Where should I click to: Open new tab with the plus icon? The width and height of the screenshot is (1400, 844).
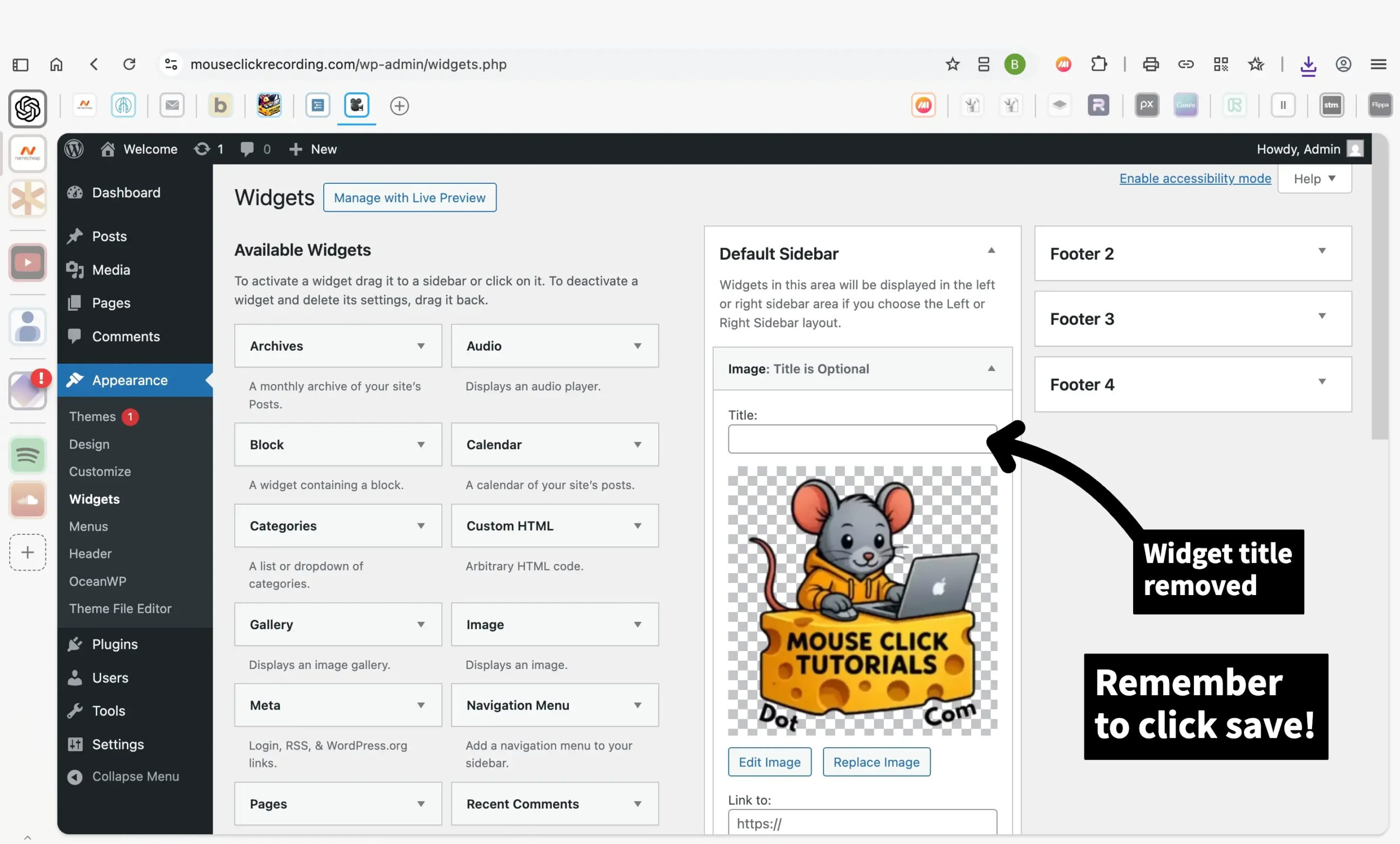[x=399, y=106]
